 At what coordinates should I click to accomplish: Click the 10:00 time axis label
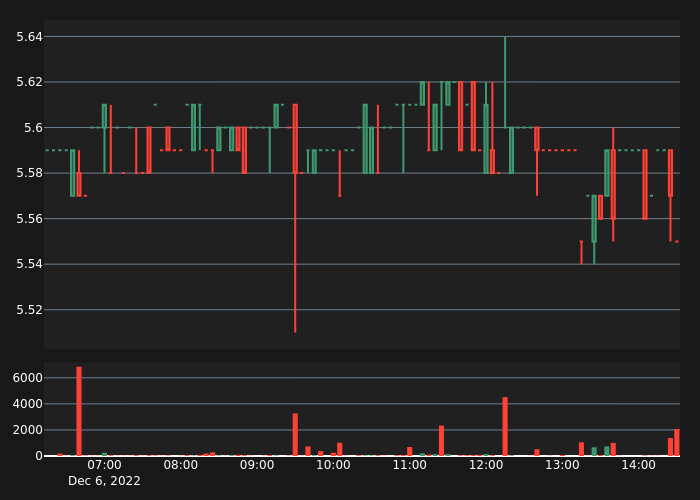333,465
